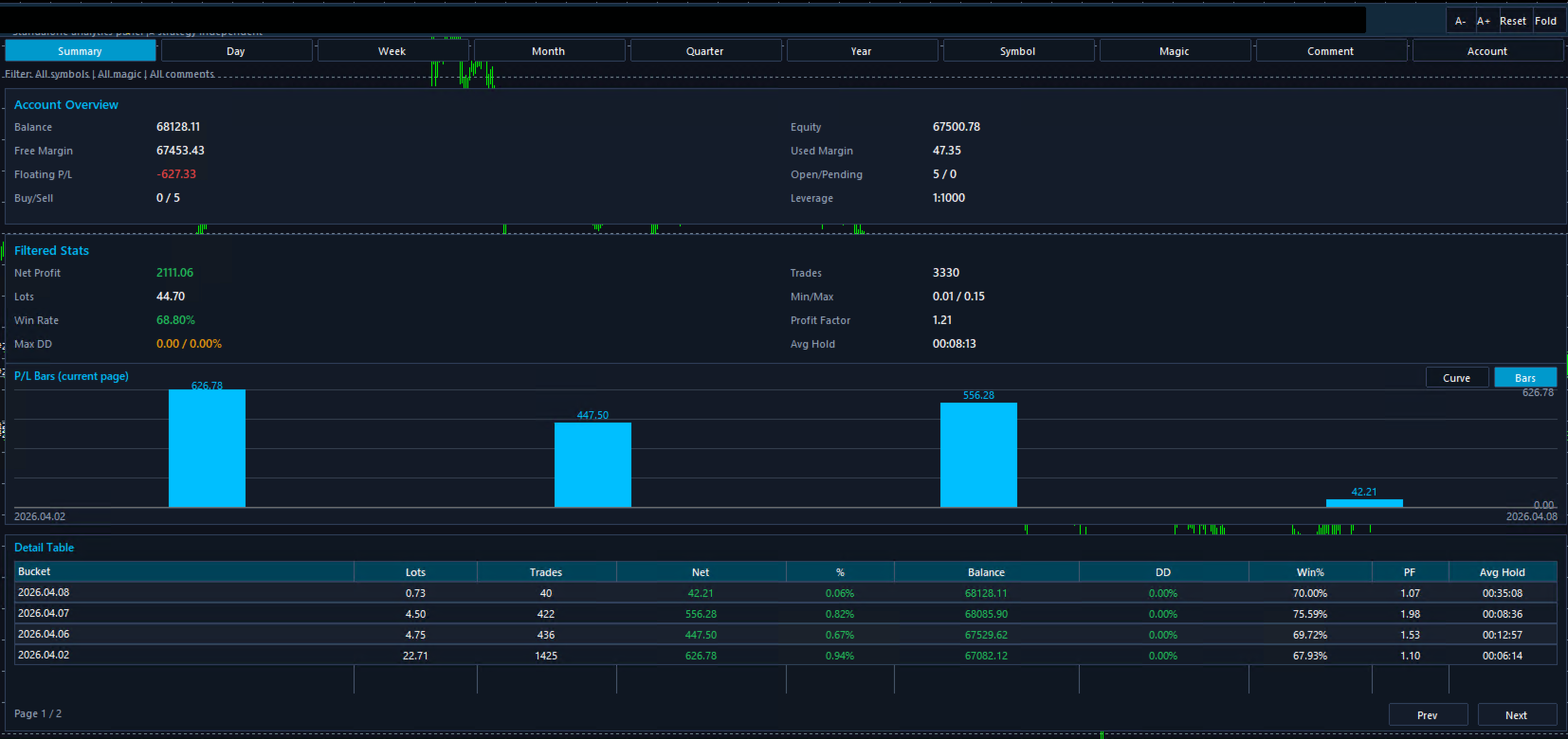Decrease font size with A- button
Screen dimensions: 1568x739
tap(1460, 21)
